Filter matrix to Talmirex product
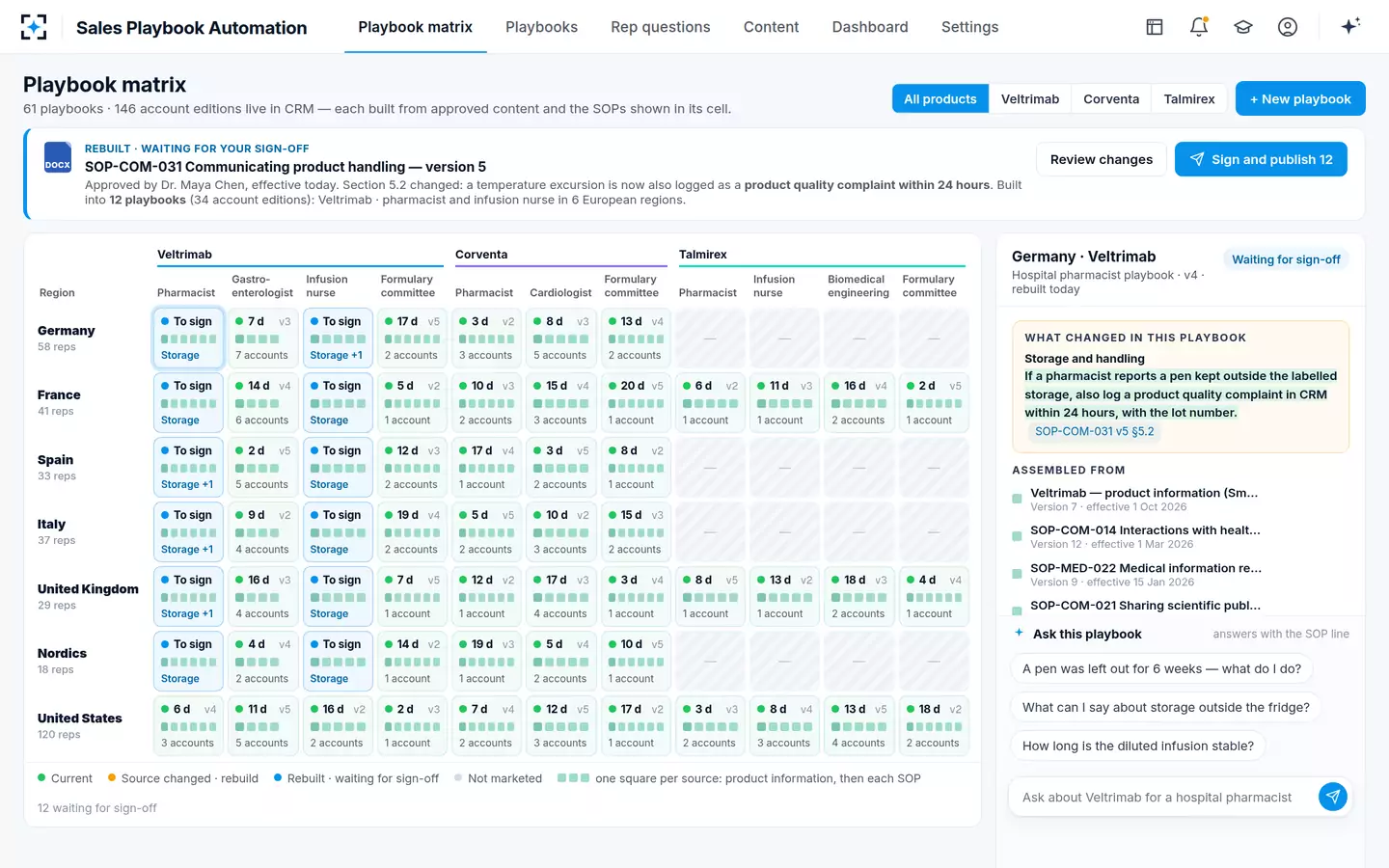Viewport: 1389px width, 868px height. coord(1189,98)
